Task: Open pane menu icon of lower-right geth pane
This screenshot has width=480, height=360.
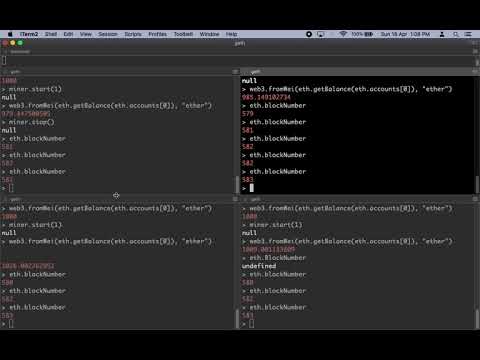Action: (475, 199)
